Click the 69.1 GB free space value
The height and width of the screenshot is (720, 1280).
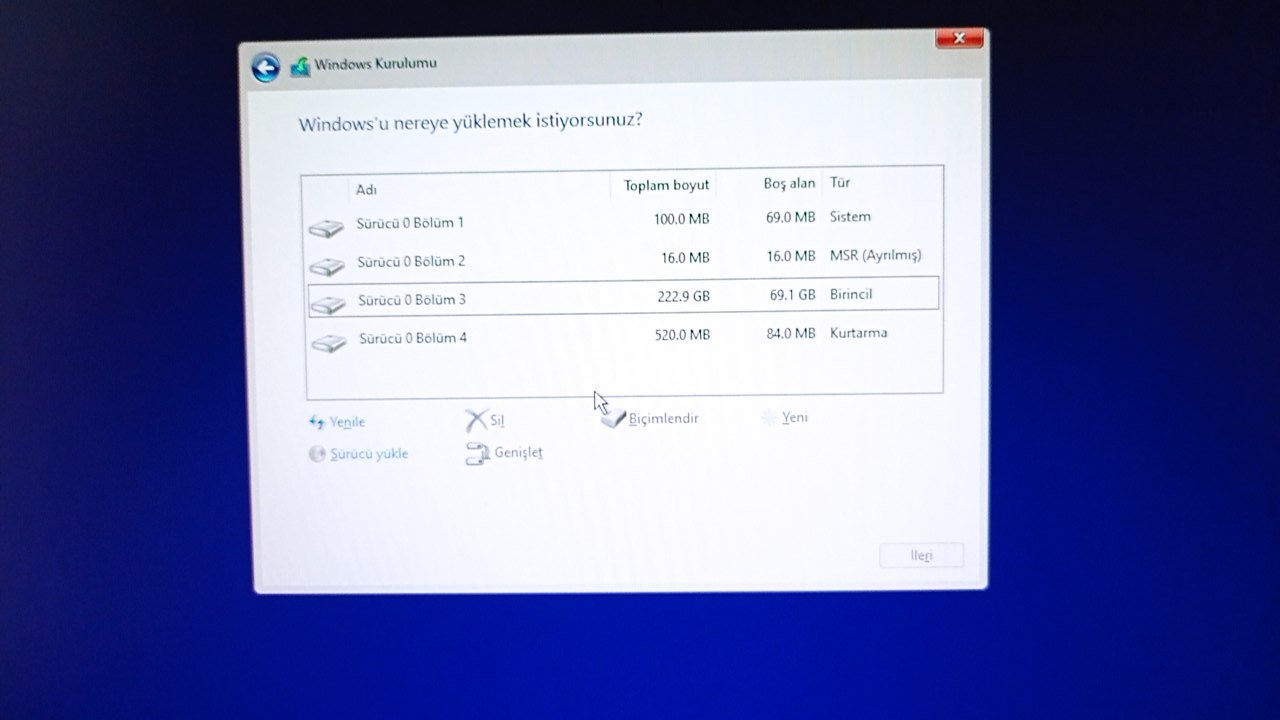point(793,296)
